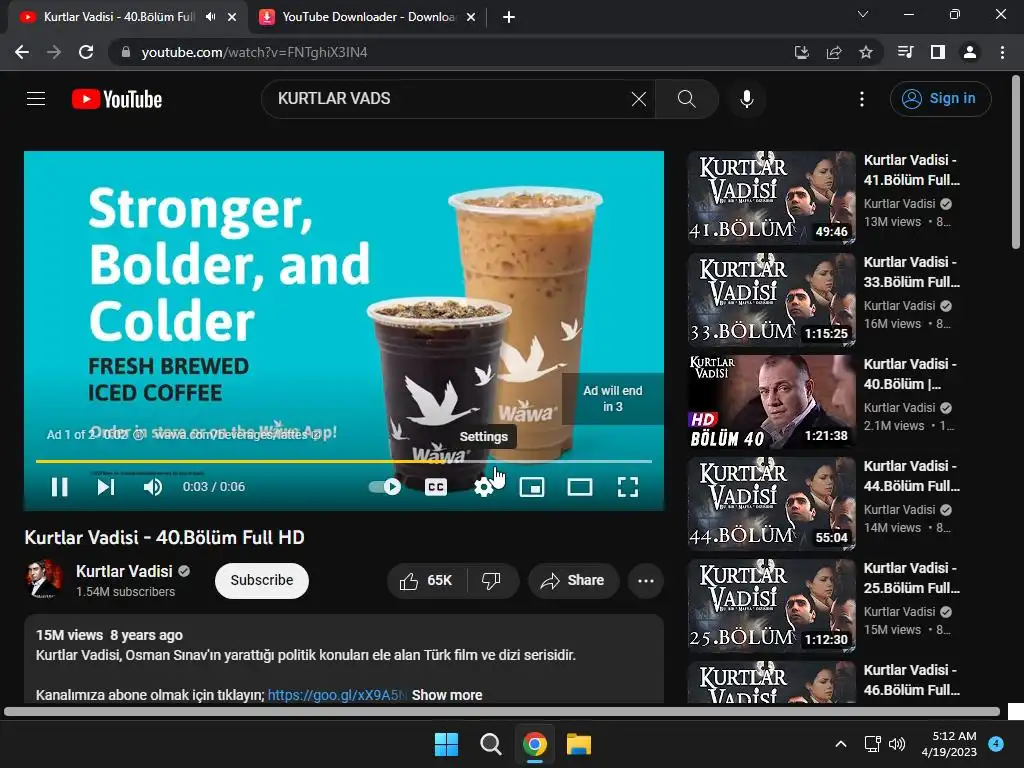Screen dimensions: 1024x768
Task: Open taskbar Search
Action: click(x=490, y=744)
